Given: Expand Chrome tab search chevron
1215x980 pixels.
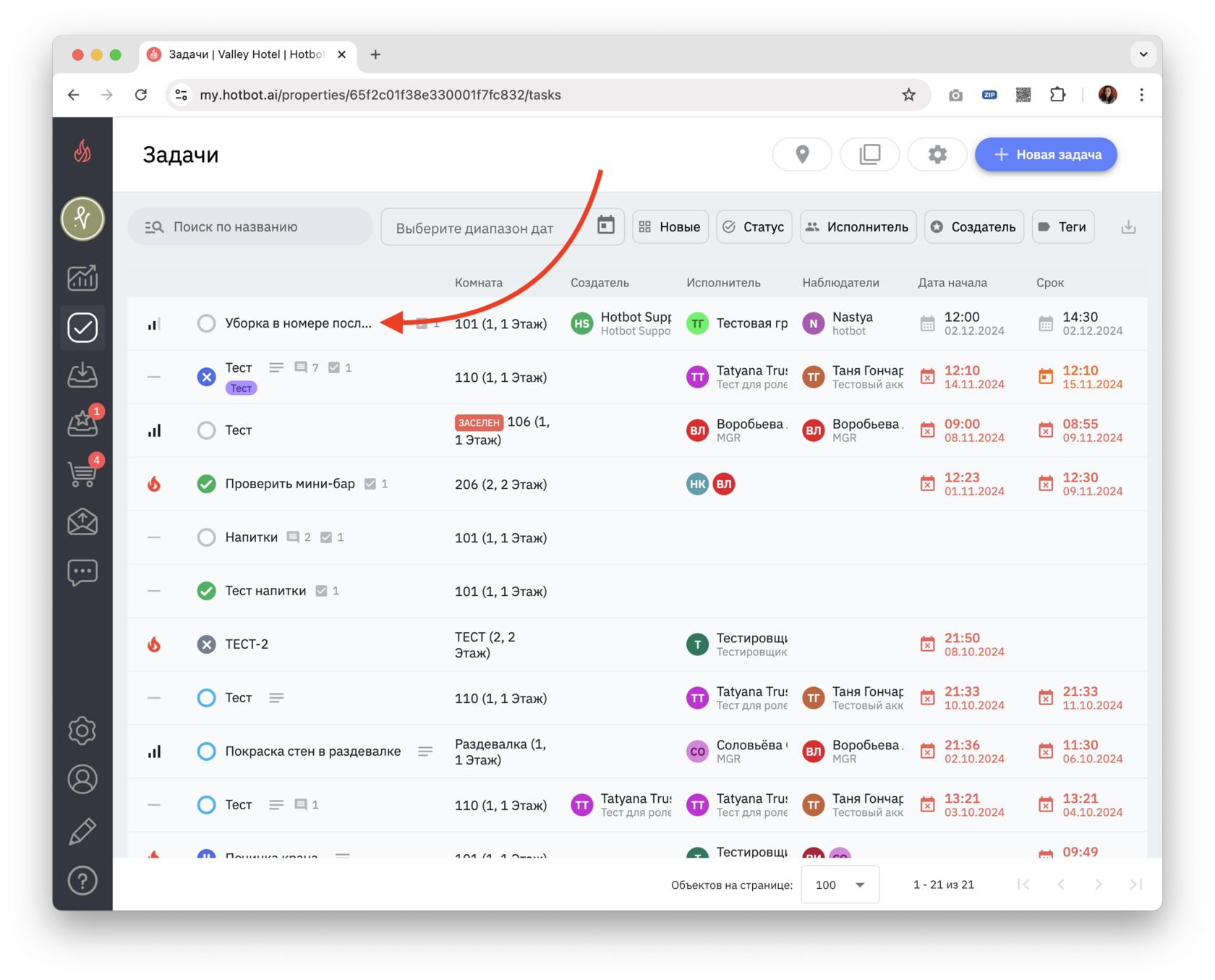Looking at the screenshot, I should (x=1143, y=54).
